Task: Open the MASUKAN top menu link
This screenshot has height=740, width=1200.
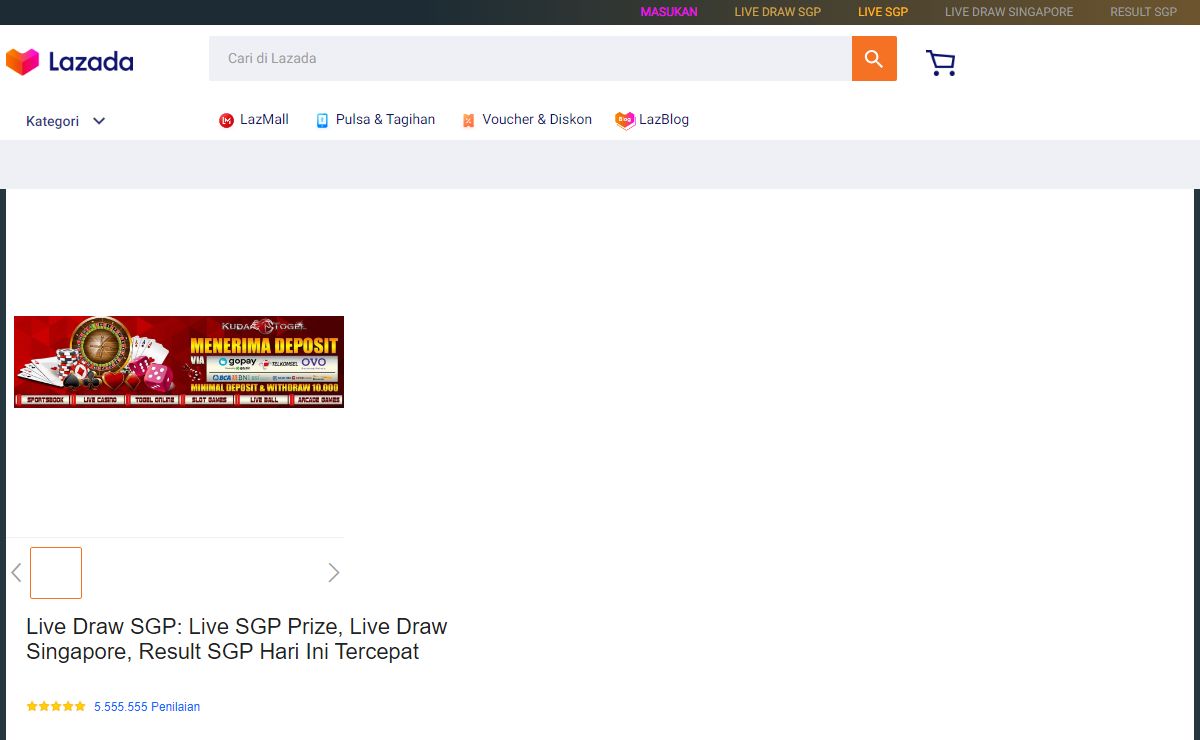Action: pos(669,12)
